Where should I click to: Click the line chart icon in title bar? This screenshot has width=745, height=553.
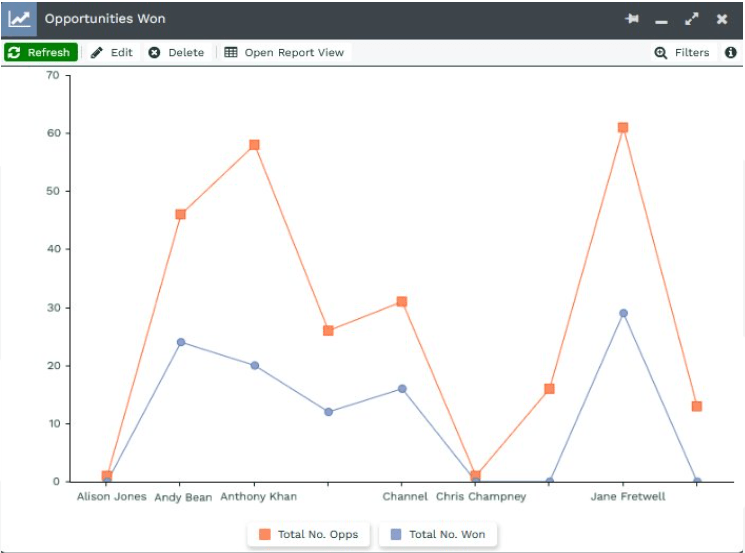(x=20, y=19)
